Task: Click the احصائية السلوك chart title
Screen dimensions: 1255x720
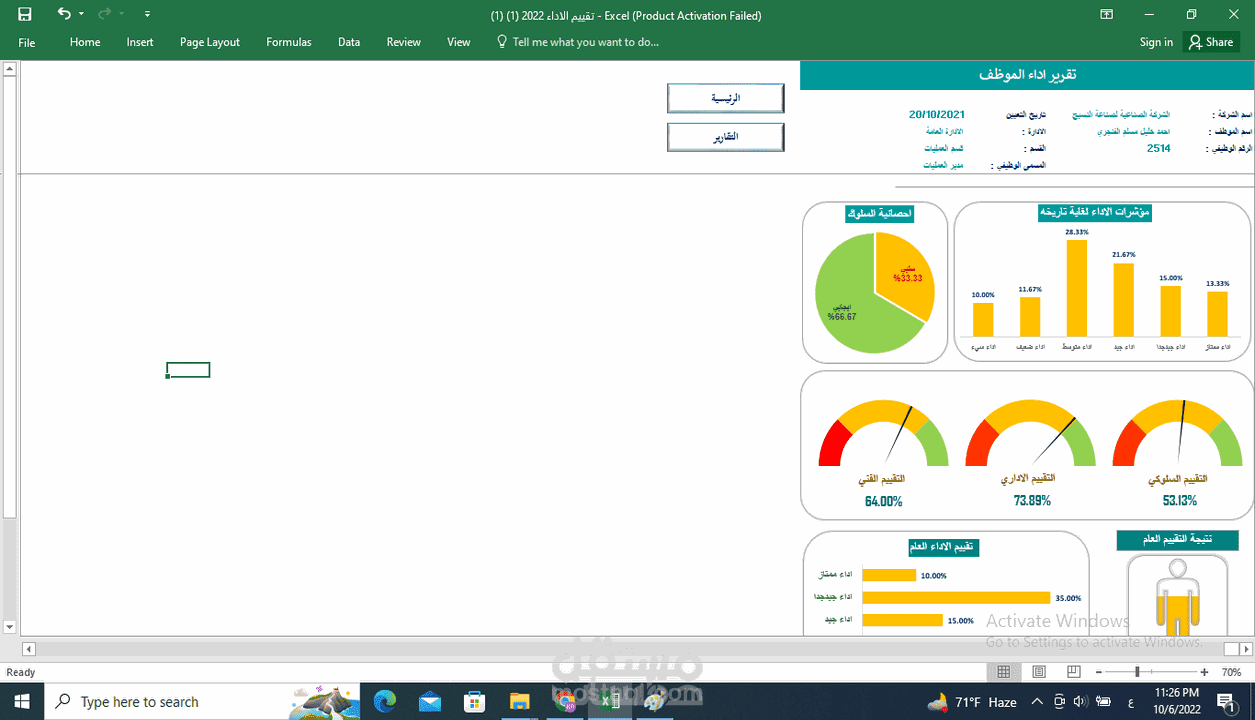Action: coord(879,213)
